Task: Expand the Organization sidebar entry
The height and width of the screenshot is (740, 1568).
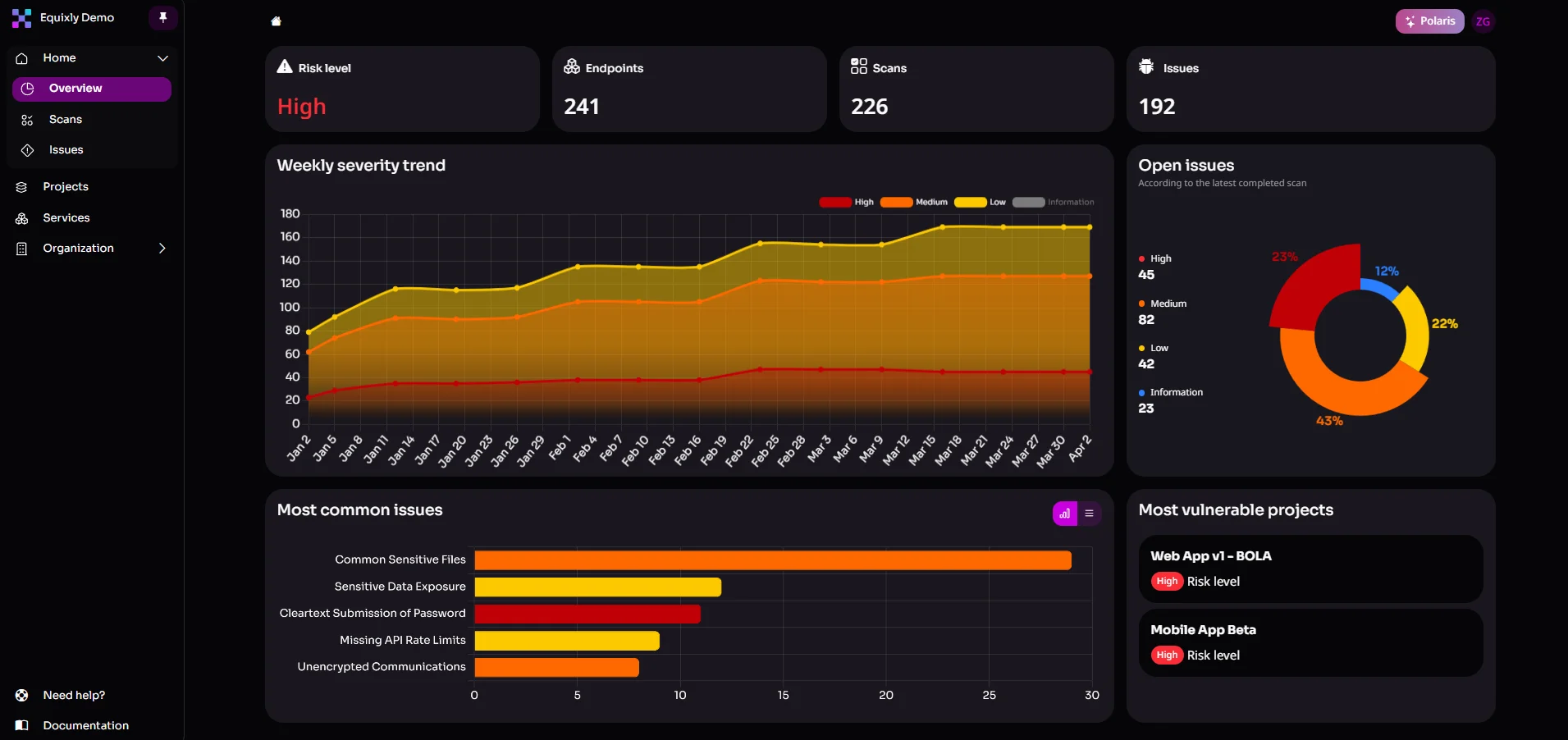Action: pyautogui.click(x=162, y=248)
